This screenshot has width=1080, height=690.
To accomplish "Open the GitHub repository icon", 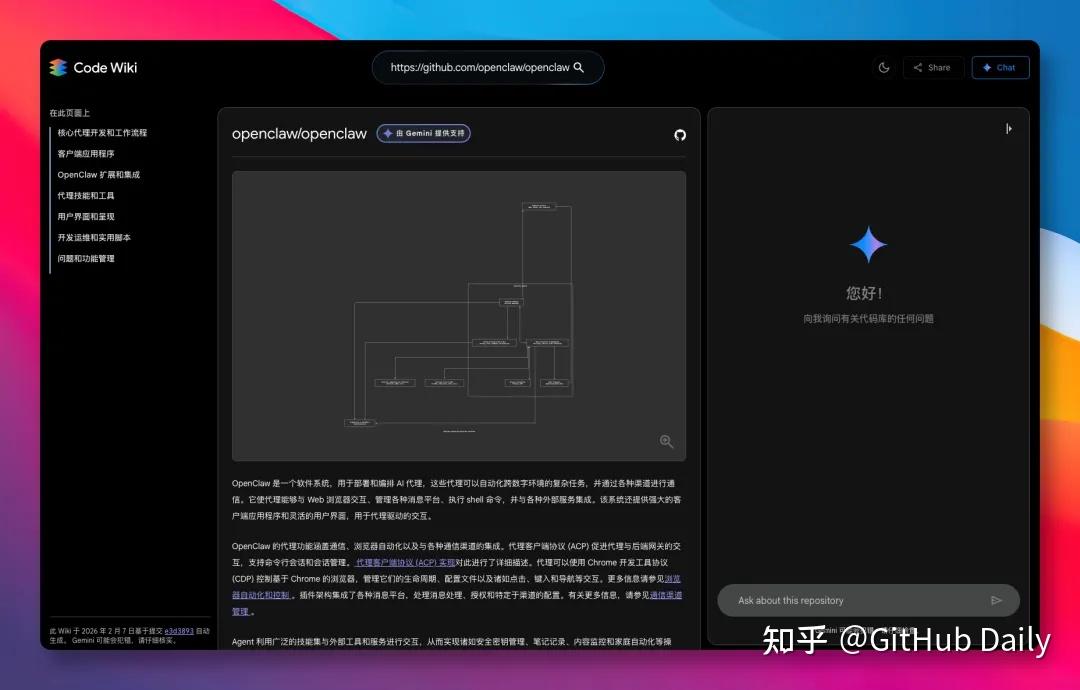I will pos(680,134).
